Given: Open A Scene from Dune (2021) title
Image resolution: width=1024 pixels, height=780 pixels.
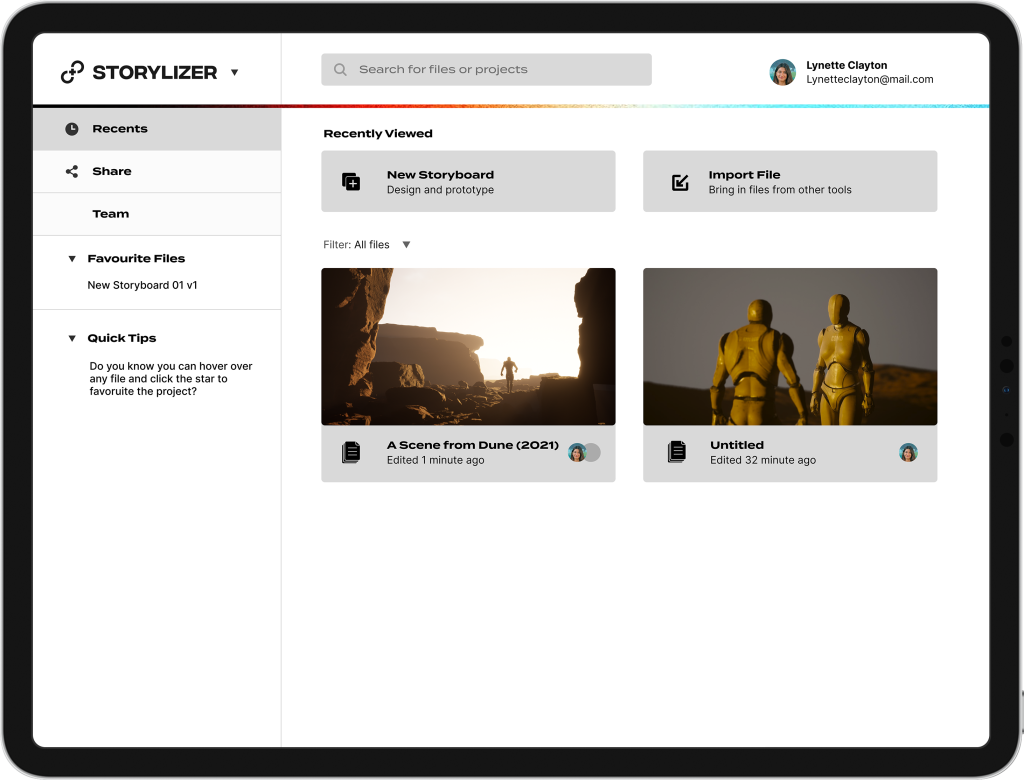Looking at the screenshot, I should click(x=473, y=445).
